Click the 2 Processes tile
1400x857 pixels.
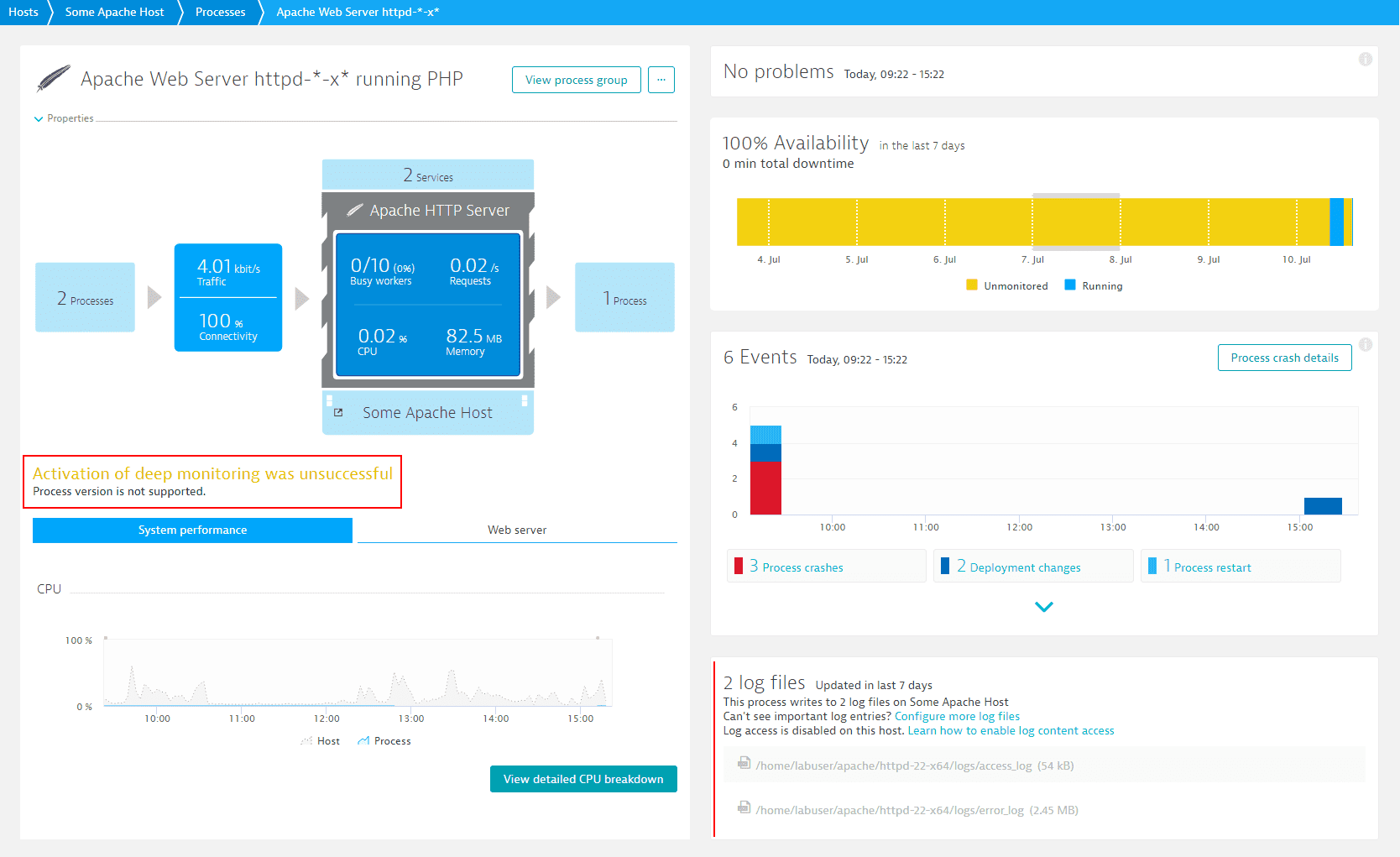pos(85,297)
